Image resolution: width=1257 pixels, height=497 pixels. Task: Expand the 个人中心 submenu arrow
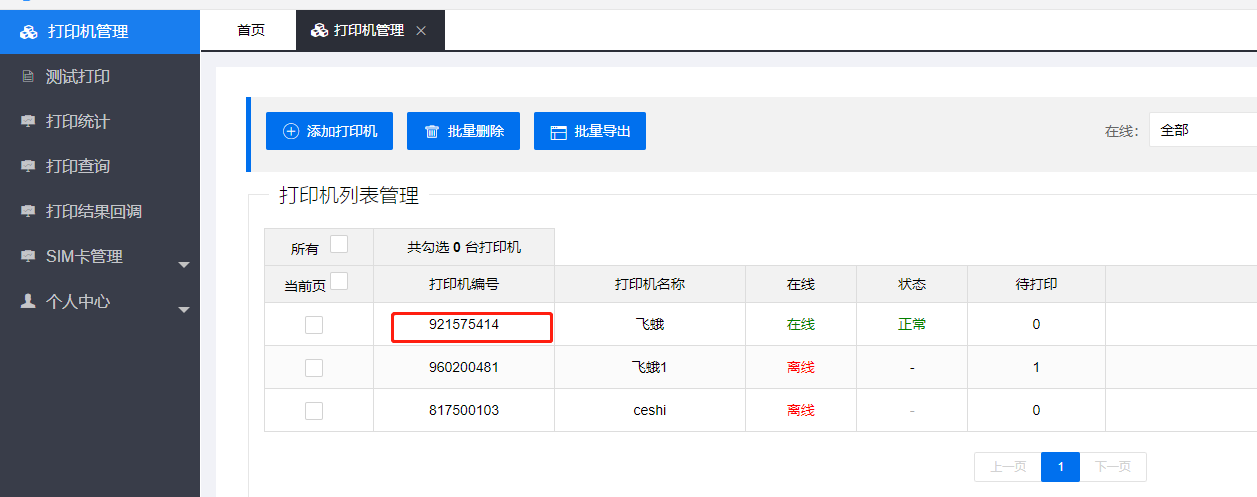[183, 310]
